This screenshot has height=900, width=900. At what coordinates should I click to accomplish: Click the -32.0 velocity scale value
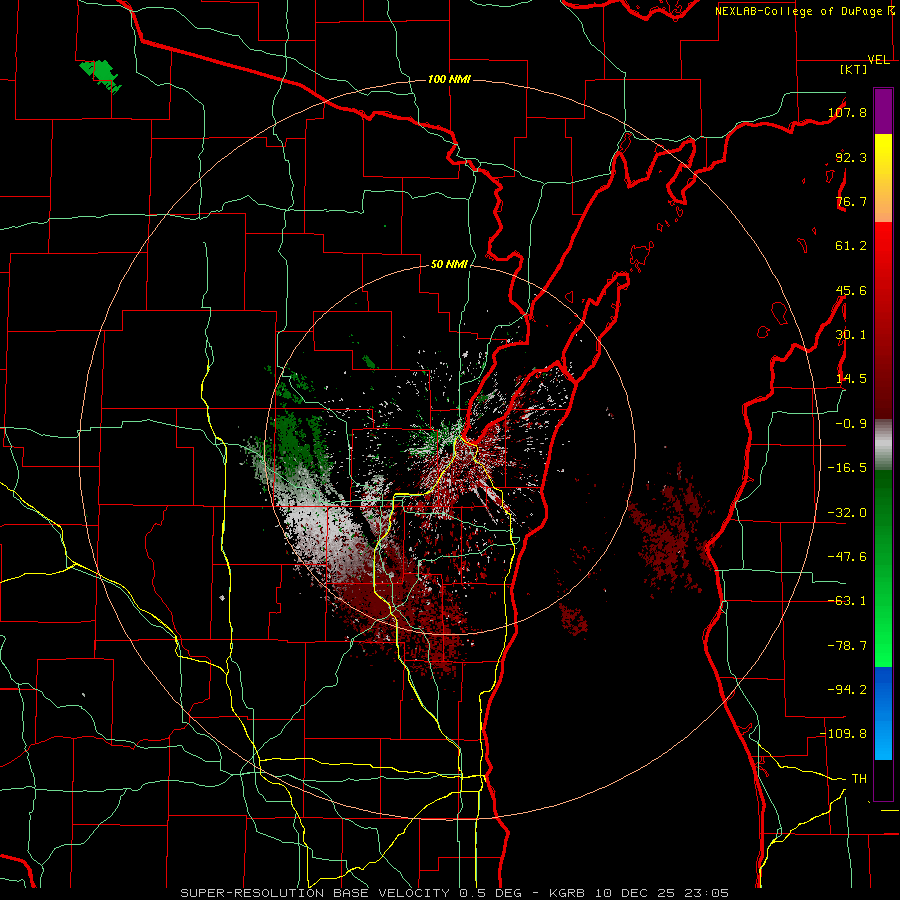(x=847, y=513)
